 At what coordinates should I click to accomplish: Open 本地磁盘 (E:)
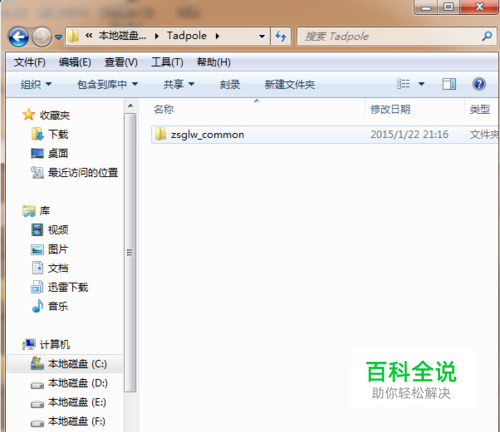pyautogui.click(x=77, y=402)
